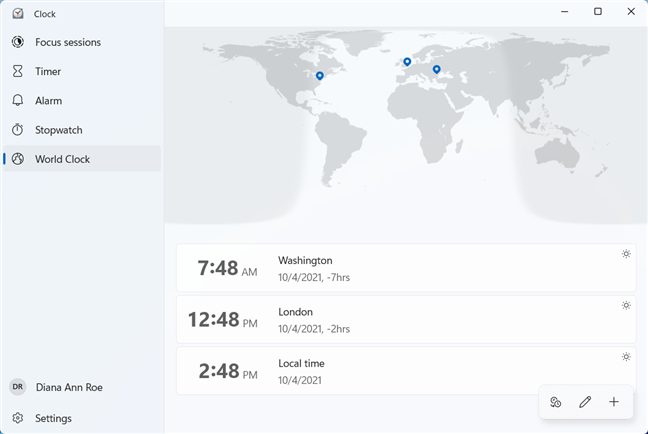Switch to the Timer page

coord(48,71)
